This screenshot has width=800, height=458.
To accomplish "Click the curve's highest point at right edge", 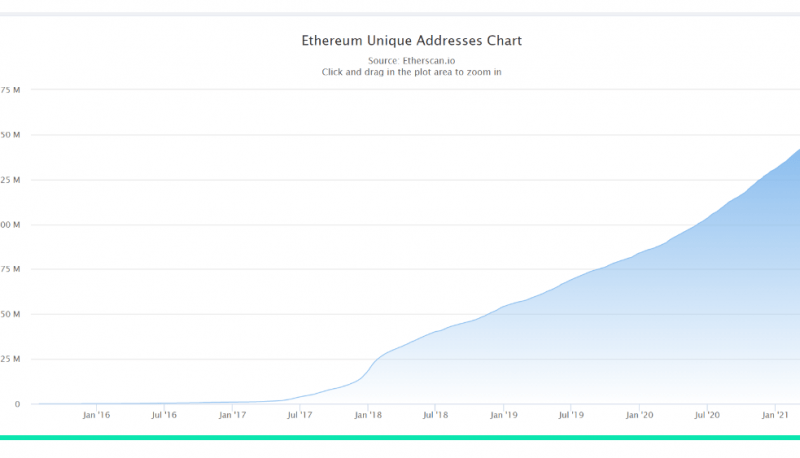I will coord(797,151).
